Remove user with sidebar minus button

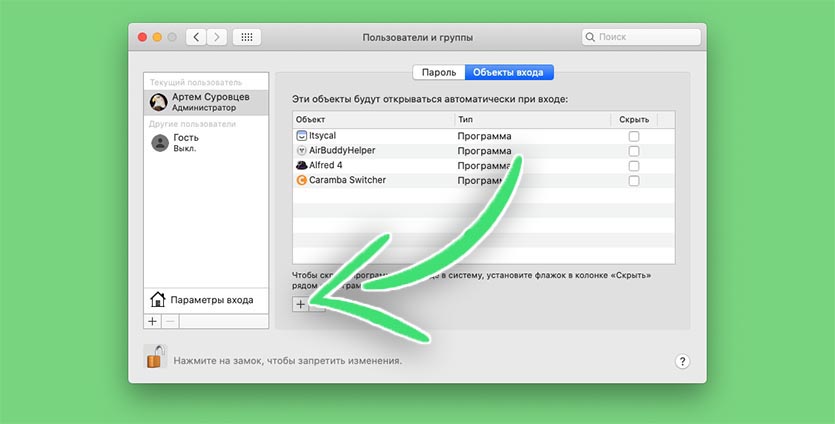(x=170, y=321)
